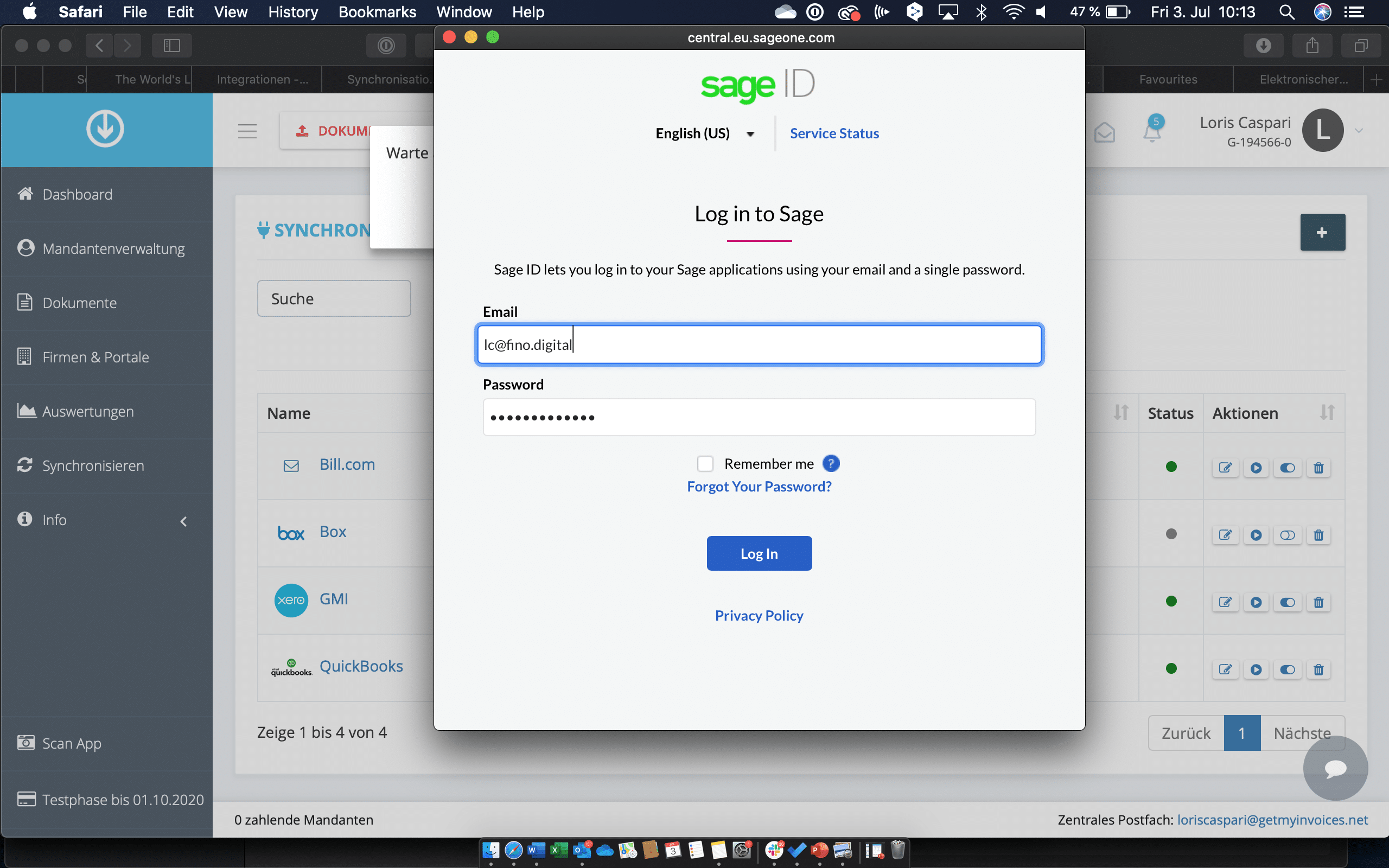Open the chat bubble widget

1335,769
